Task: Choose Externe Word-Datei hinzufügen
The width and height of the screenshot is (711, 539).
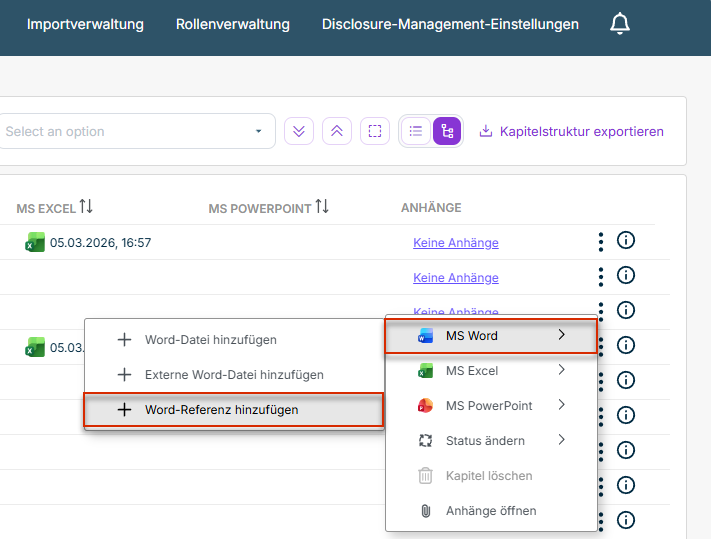Action: (x=233, y=375)
